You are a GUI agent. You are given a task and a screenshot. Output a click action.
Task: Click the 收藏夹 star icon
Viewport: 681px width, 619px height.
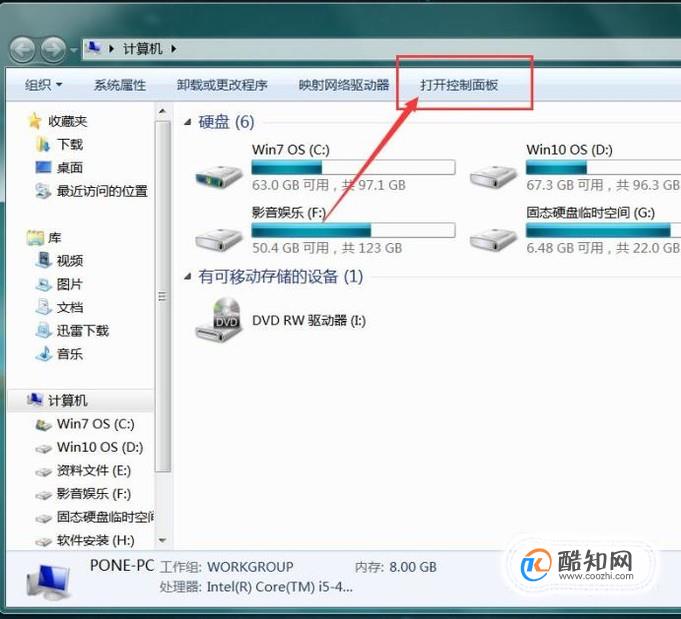[x=35, y=121]
